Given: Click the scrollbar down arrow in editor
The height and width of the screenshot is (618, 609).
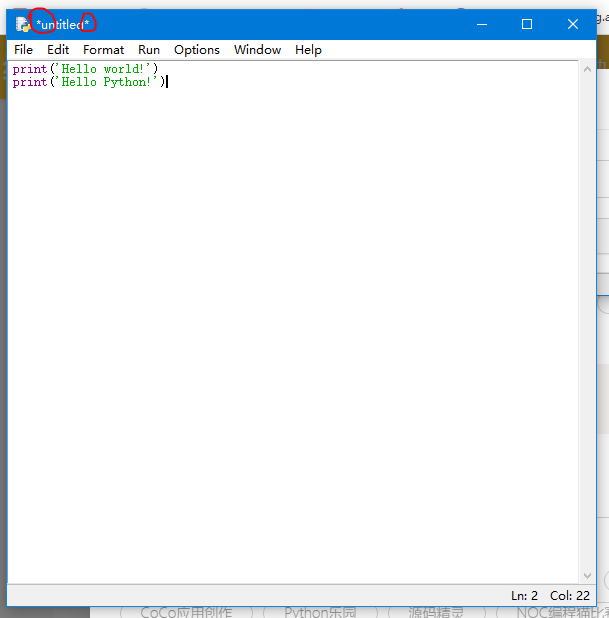Looking at the screenshot, I should [x=587, y=576].
